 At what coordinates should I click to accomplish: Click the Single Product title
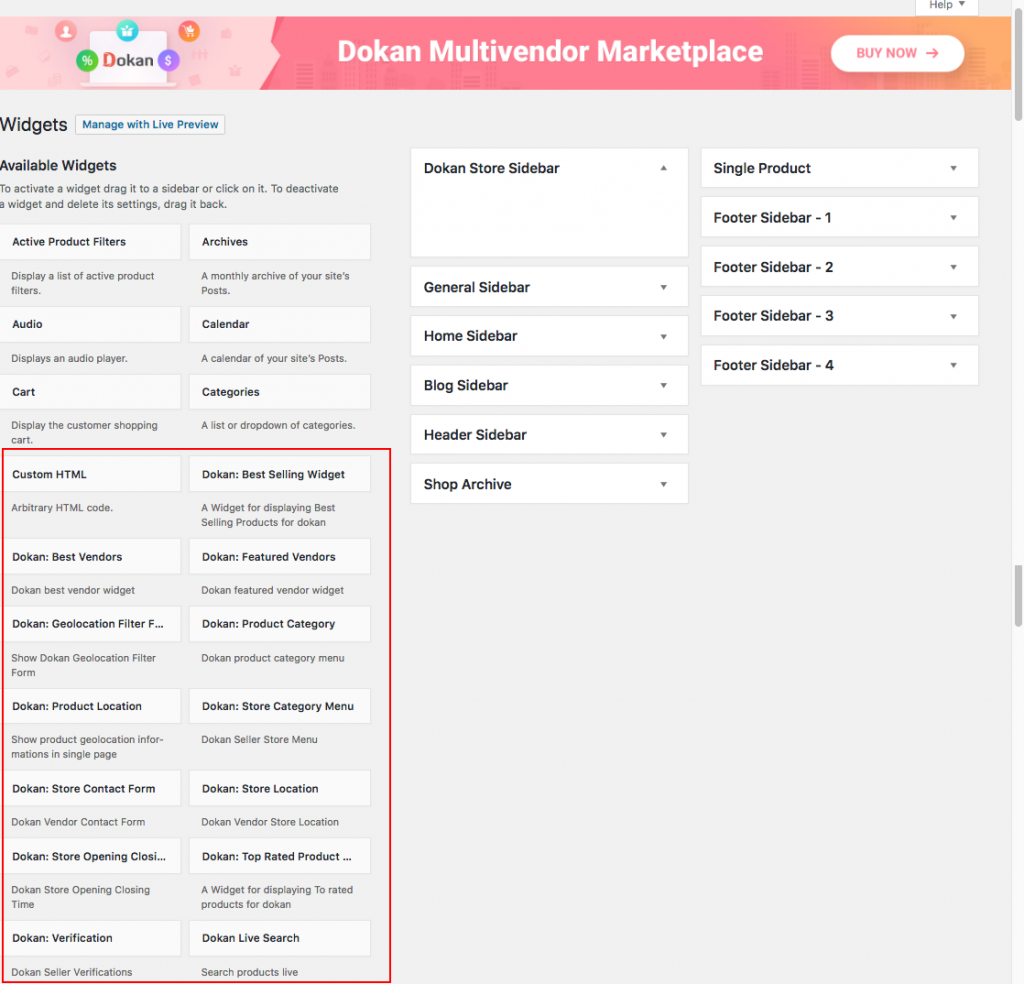[762, 168]
